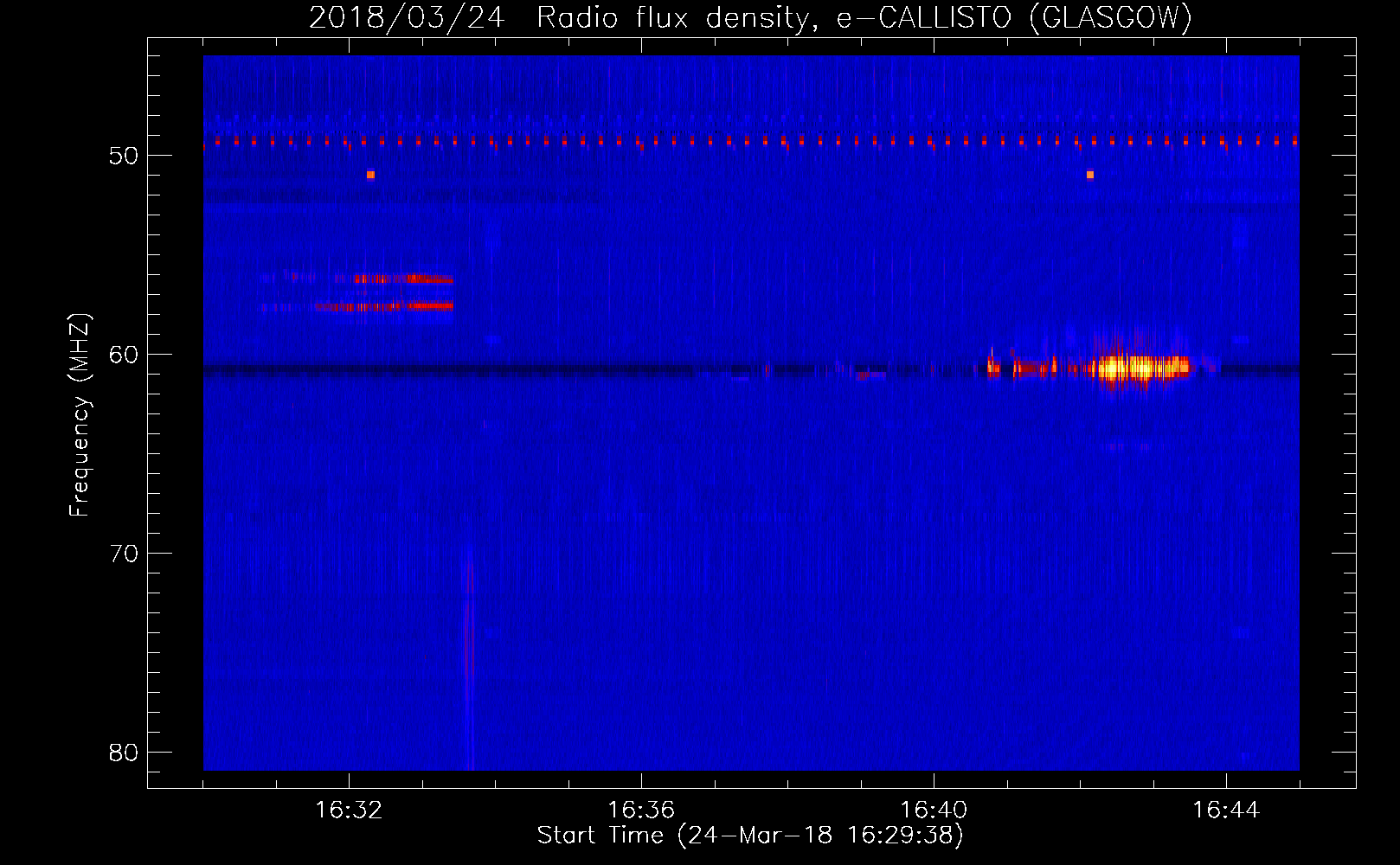
Task: Click the 'Frequency (MHZ)' axis label
Action: click(79, 414)
